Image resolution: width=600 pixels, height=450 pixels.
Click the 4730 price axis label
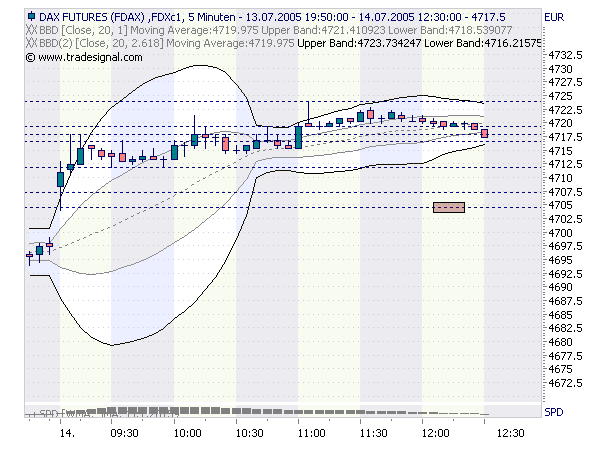pyautogui.click(x=561, y=69)
